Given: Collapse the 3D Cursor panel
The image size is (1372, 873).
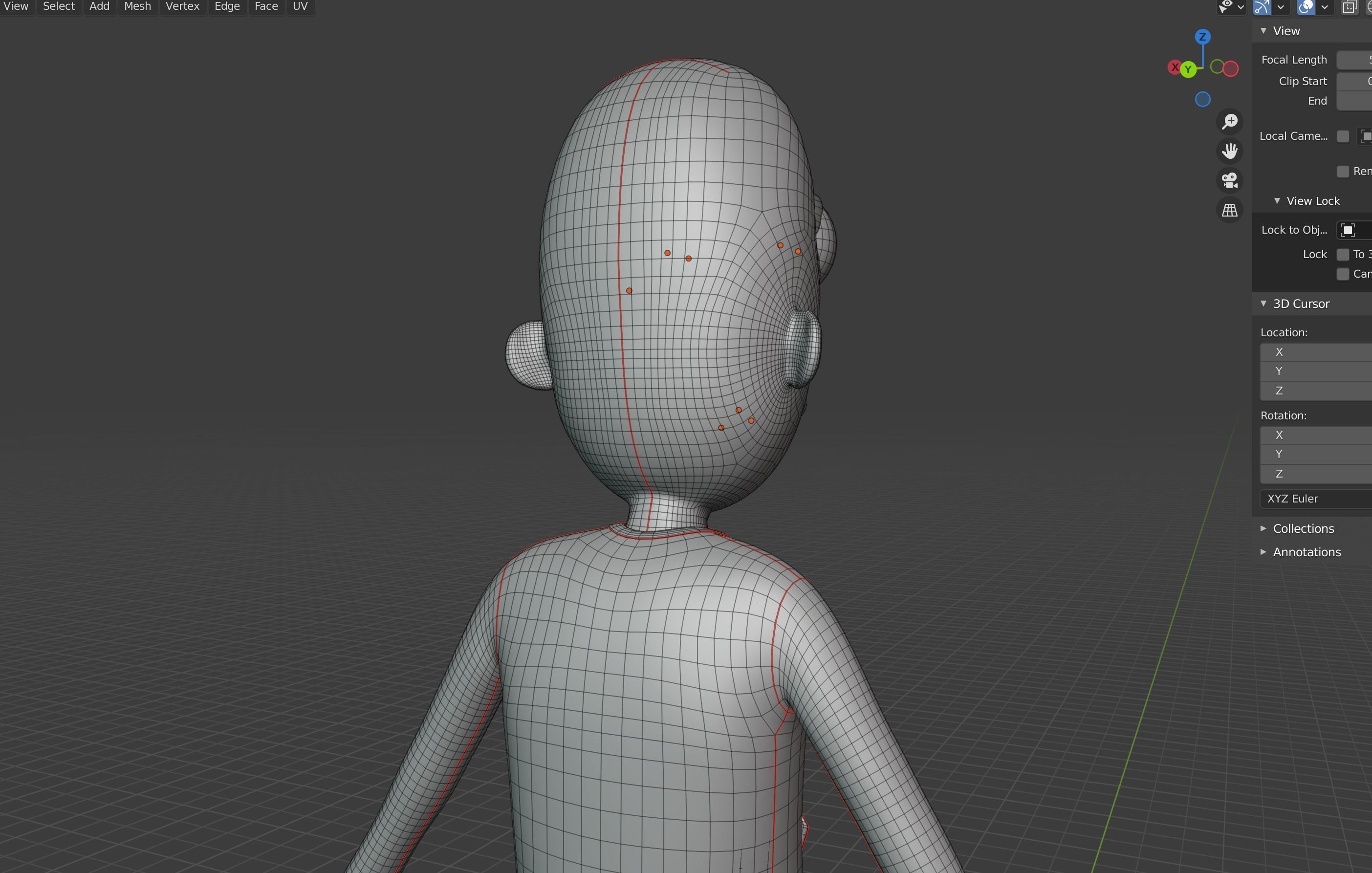Looking at the screenshot, I should tap(1263, 304).
